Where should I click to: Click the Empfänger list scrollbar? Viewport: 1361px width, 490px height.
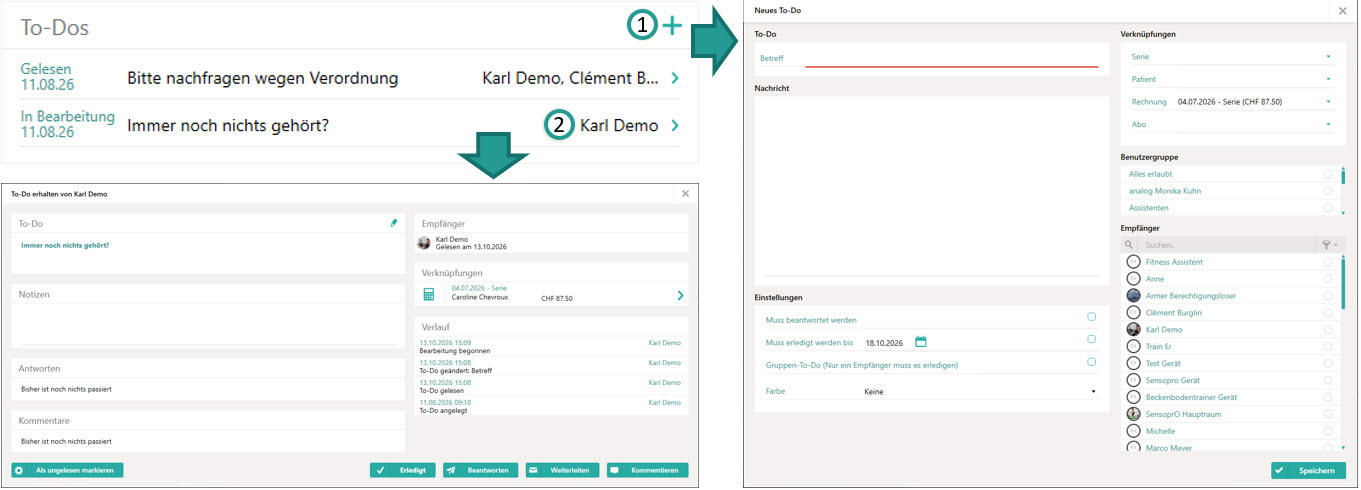point(1343,283)
